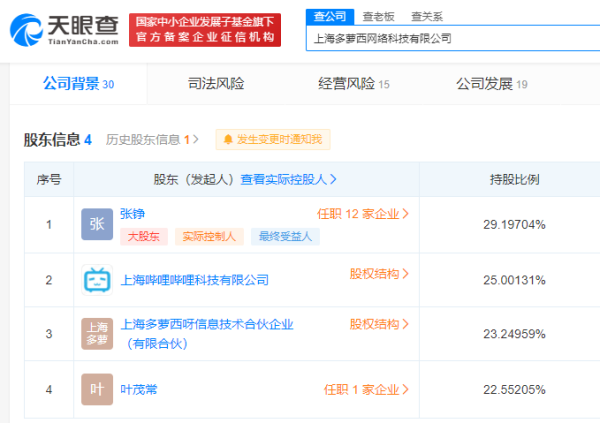Select the 29.19704% shareholding value

[x=514, y=224]
